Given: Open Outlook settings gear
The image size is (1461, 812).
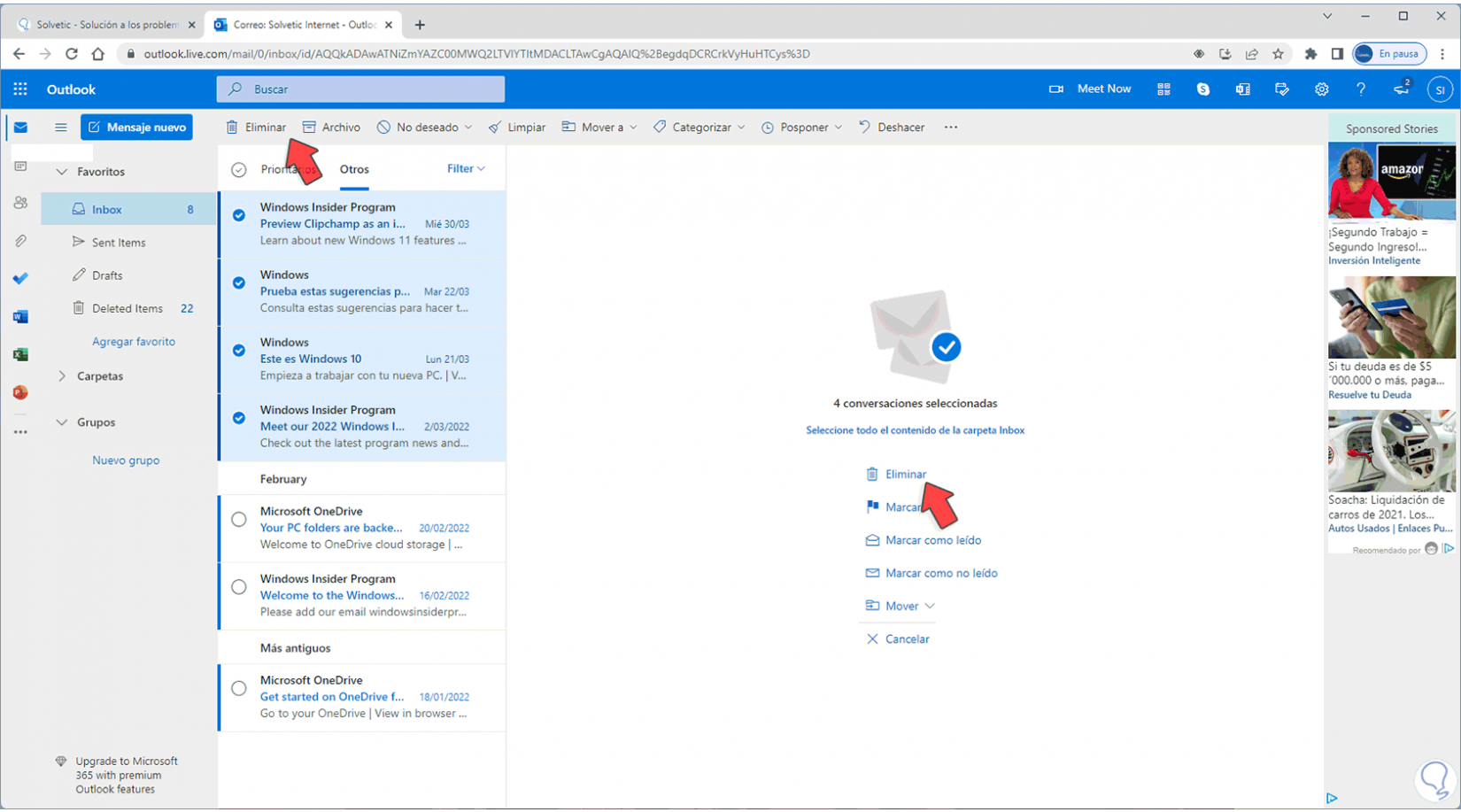Looking at the screenshot, I should (1322, 89).
